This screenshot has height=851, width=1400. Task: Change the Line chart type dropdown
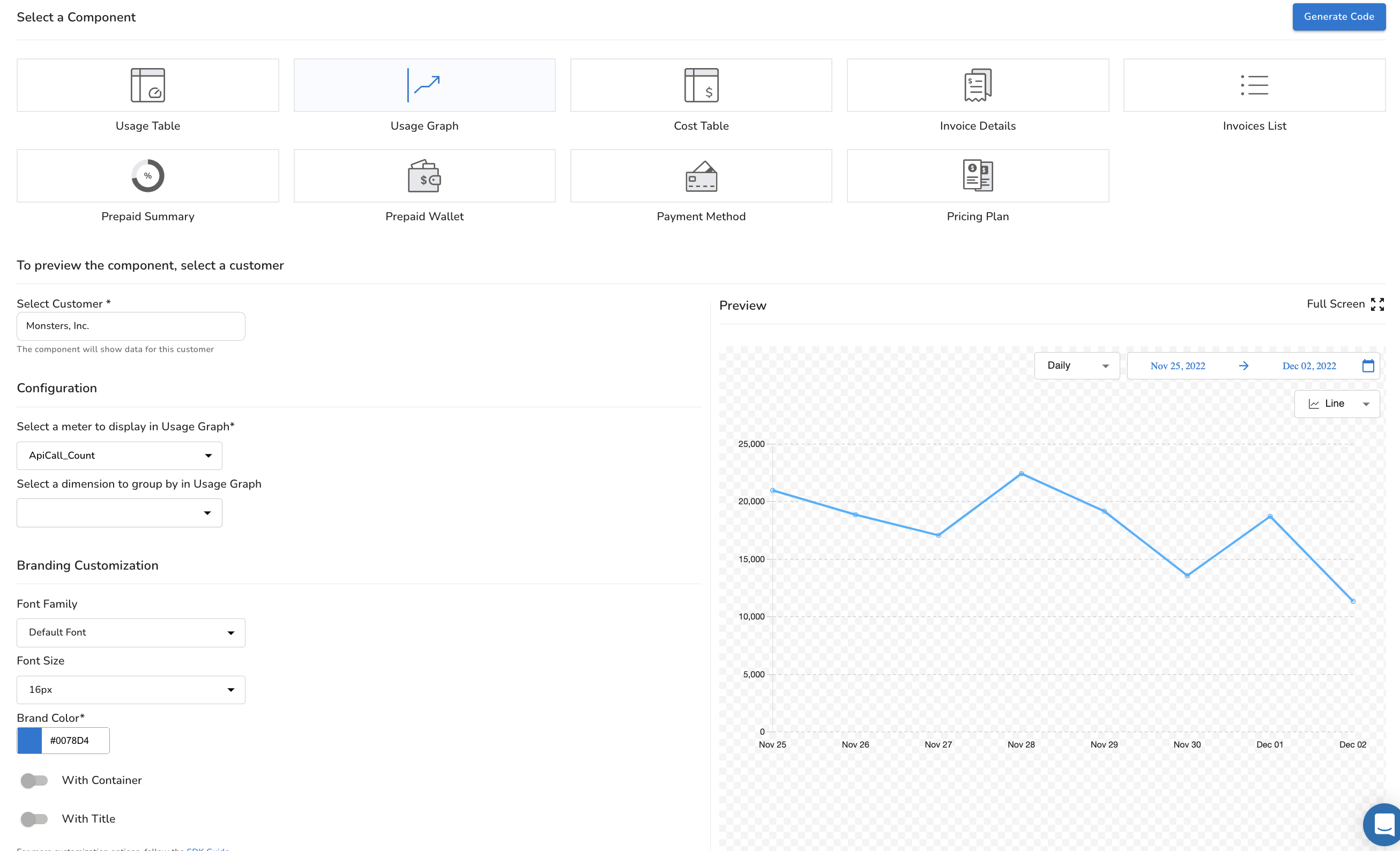point(1336,404)
